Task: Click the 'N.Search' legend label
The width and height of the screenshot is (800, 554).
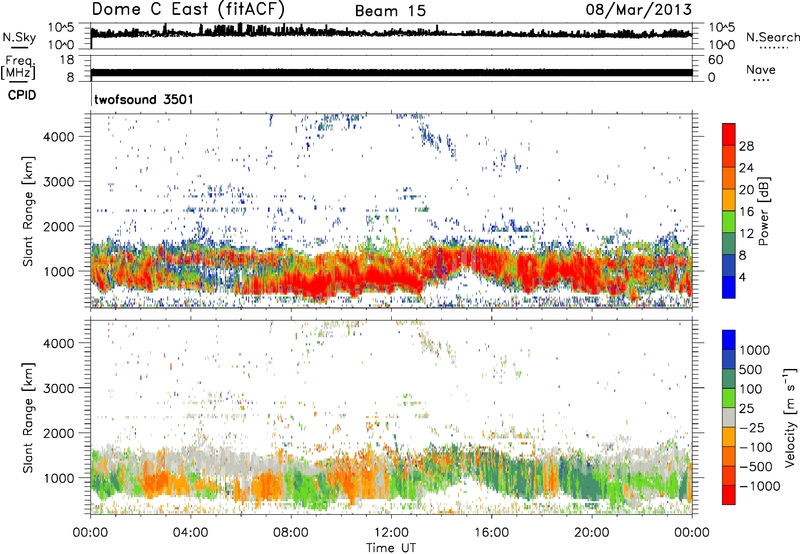Action: click(x=772, y=37)
